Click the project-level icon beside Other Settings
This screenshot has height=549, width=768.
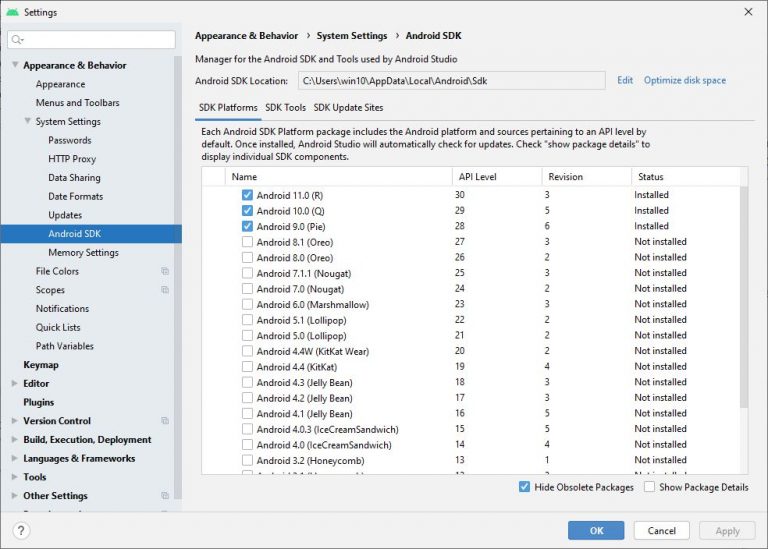coord(165,496)
